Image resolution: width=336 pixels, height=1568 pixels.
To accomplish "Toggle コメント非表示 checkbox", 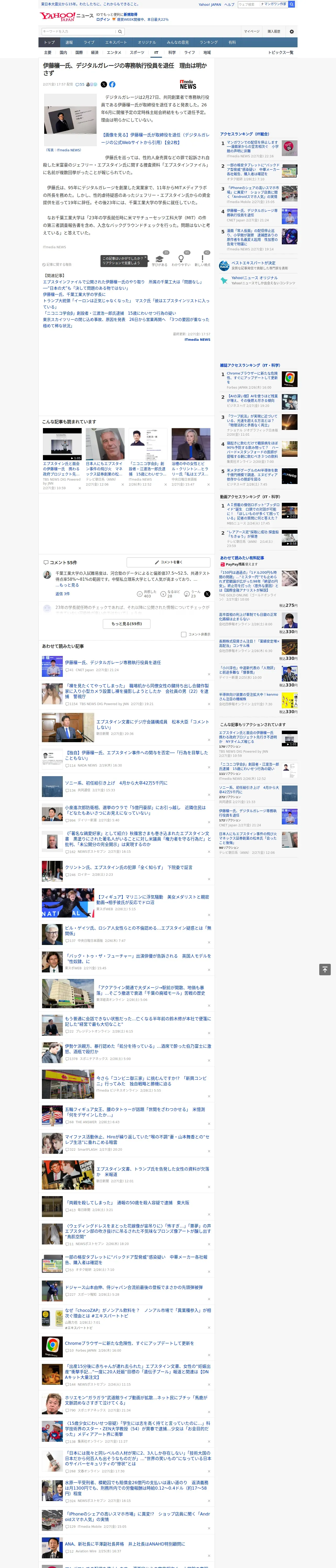I will [183, 634].
